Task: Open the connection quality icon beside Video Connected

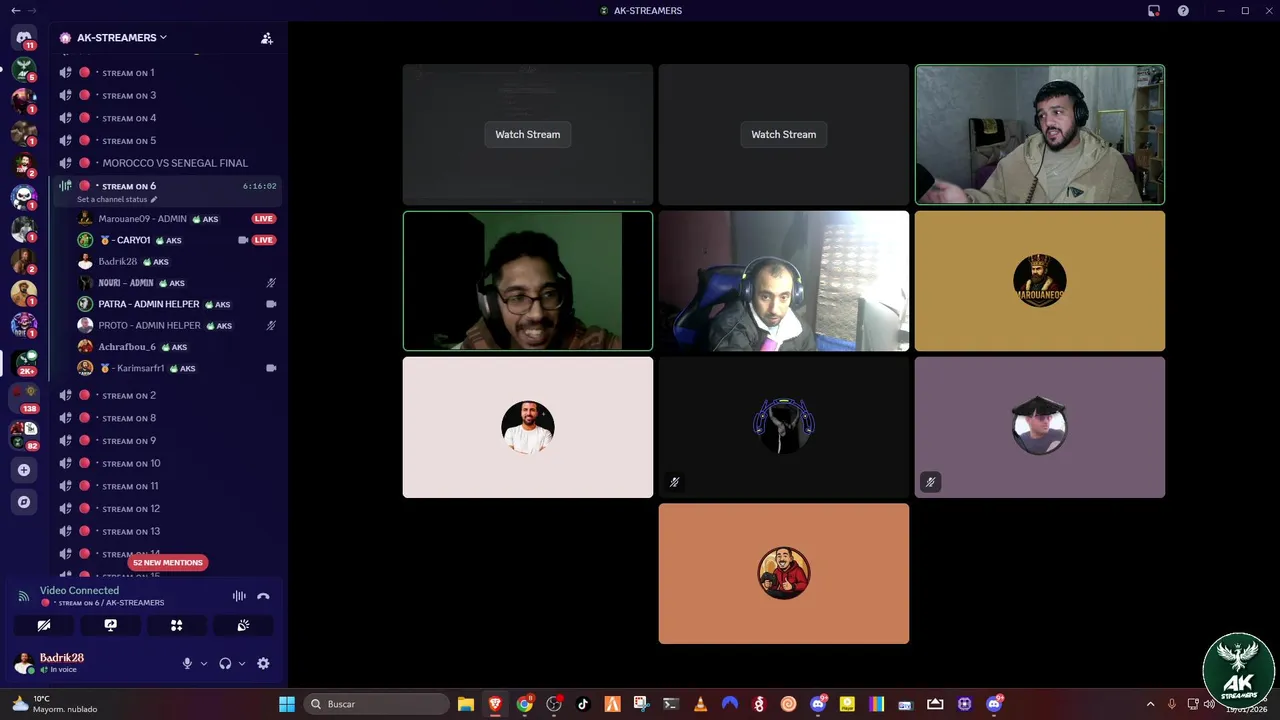Action: coord(24,596)
